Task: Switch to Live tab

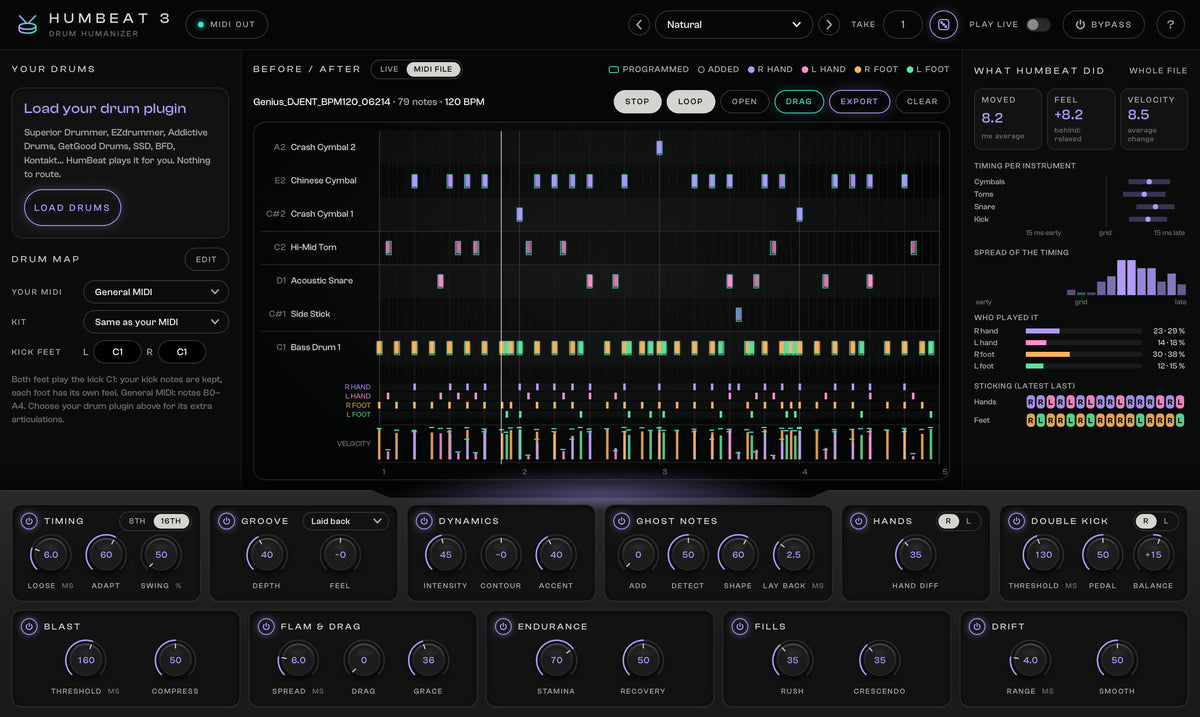Action: (389, 69)
